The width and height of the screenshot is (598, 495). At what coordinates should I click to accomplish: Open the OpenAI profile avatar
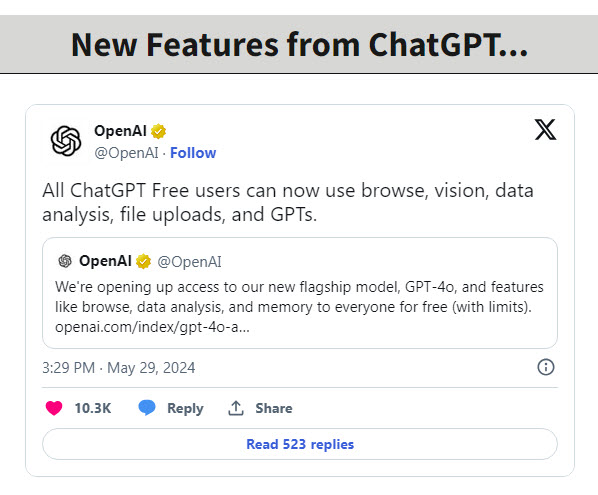coord(66,141)
